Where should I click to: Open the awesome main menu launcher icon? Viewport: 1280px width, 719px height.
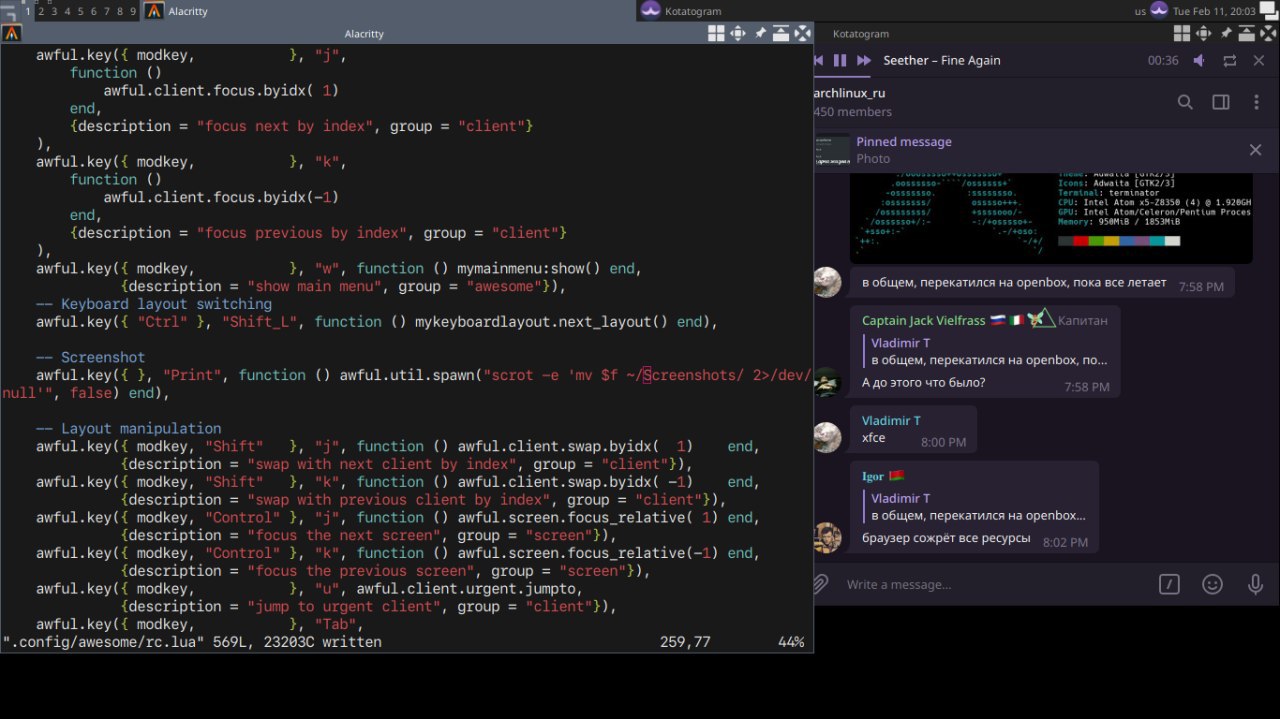coord(10,11)
